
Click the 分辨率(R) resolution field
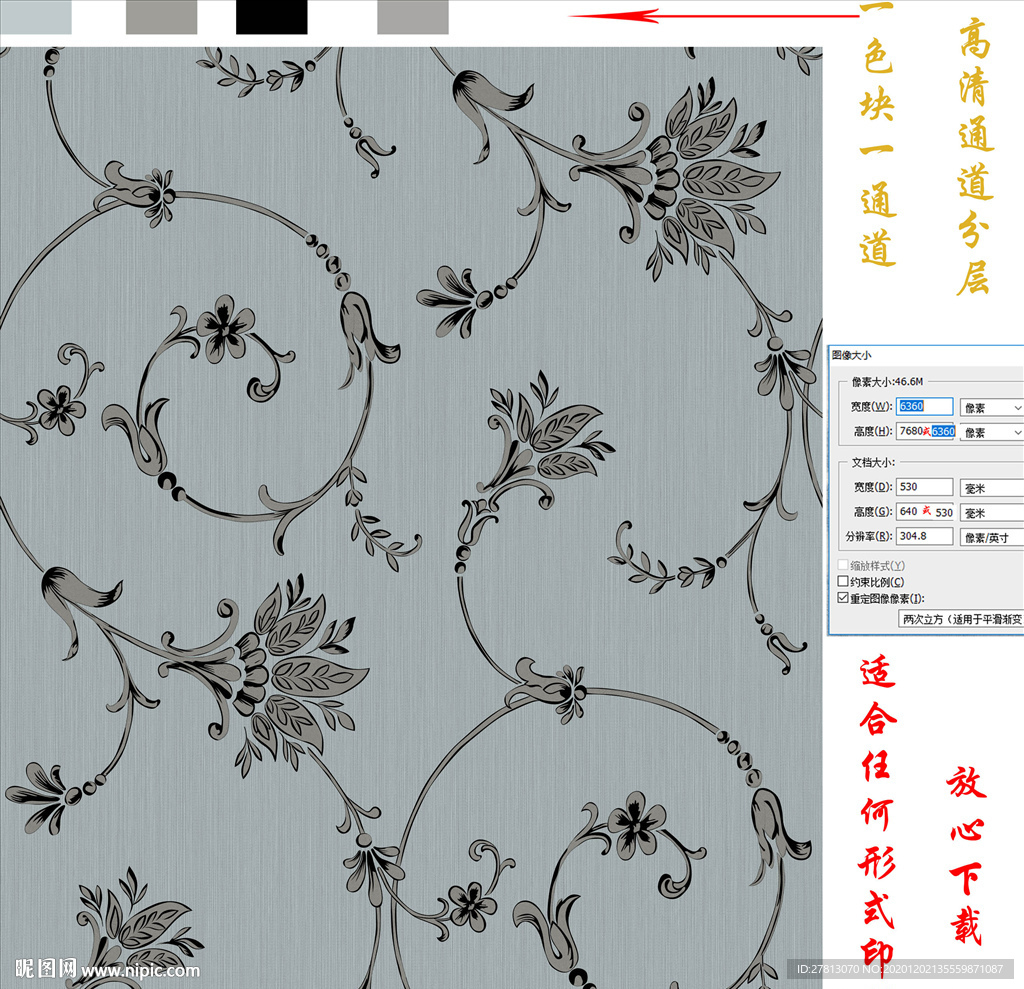pos(924,536)
